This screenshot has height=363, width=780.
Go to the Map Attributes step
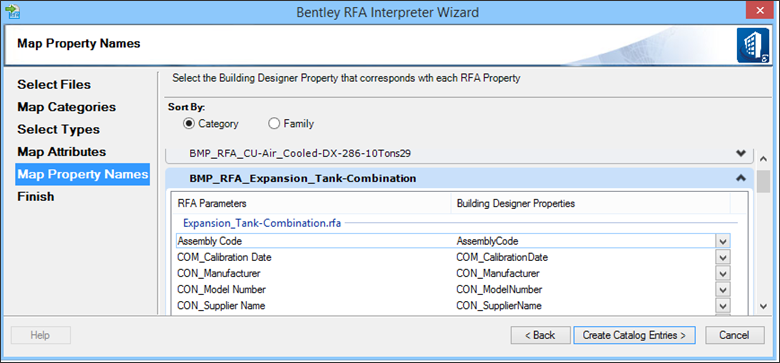(62, 151)
